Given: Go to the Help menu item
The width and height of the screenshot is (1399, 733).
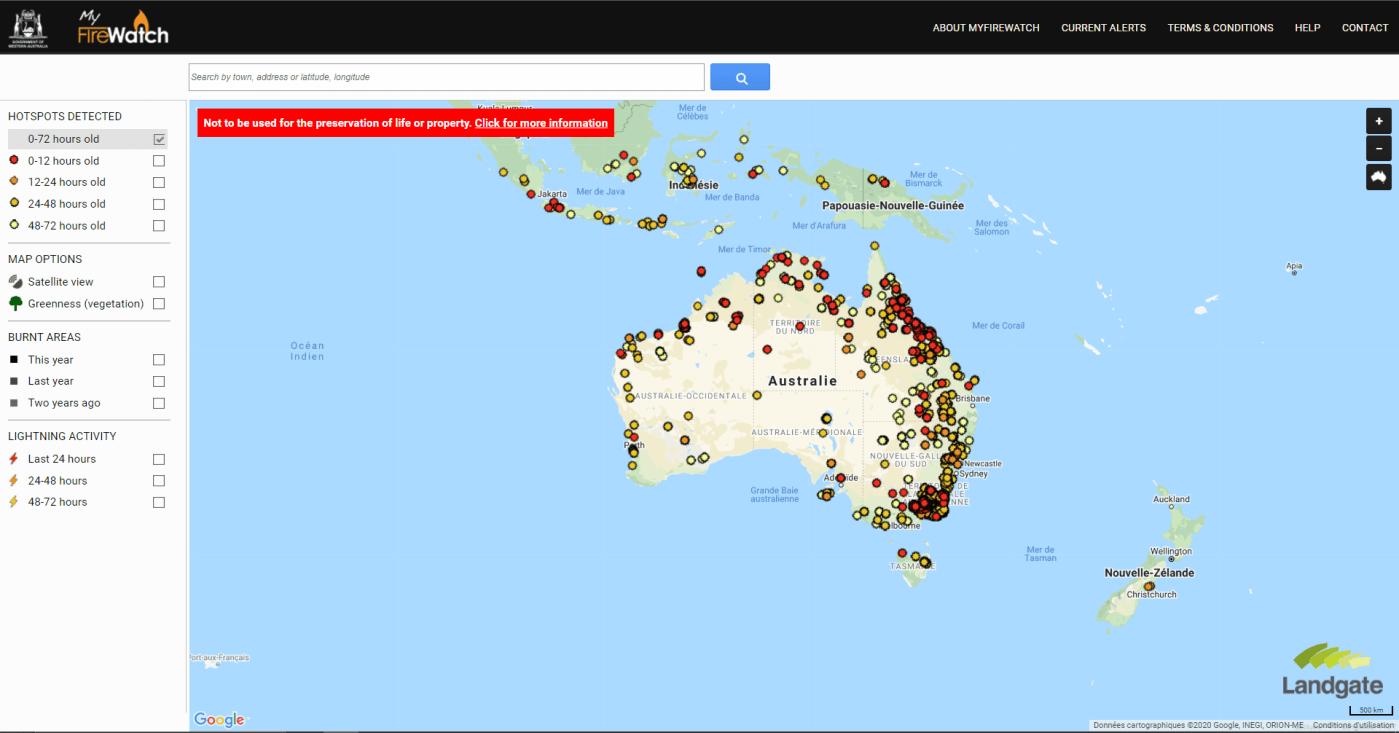Looking at the screenshot, I should (x=1307, y=28).
